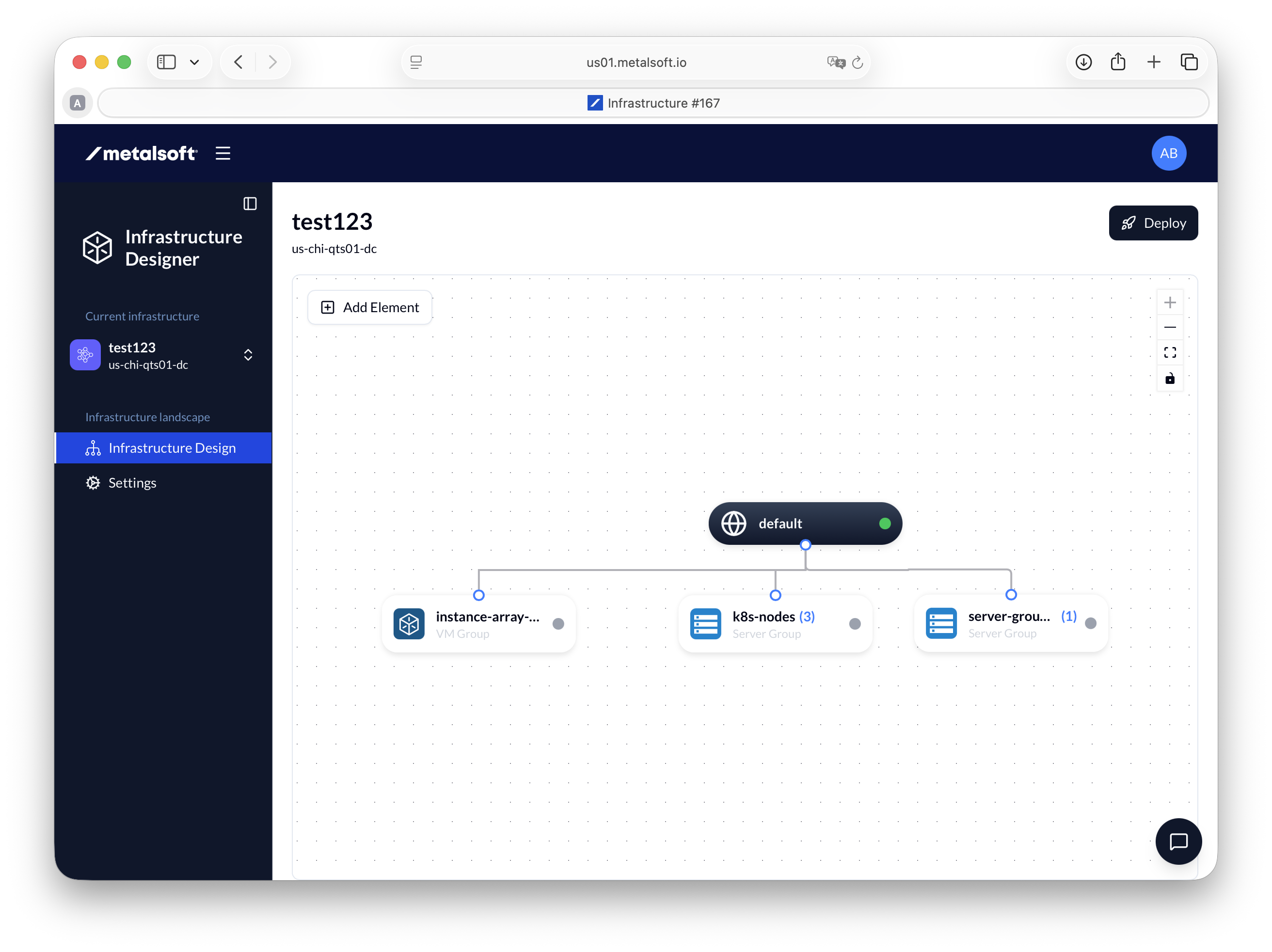
Task: Toggle Safari sidebar
Action: [166, 62]
